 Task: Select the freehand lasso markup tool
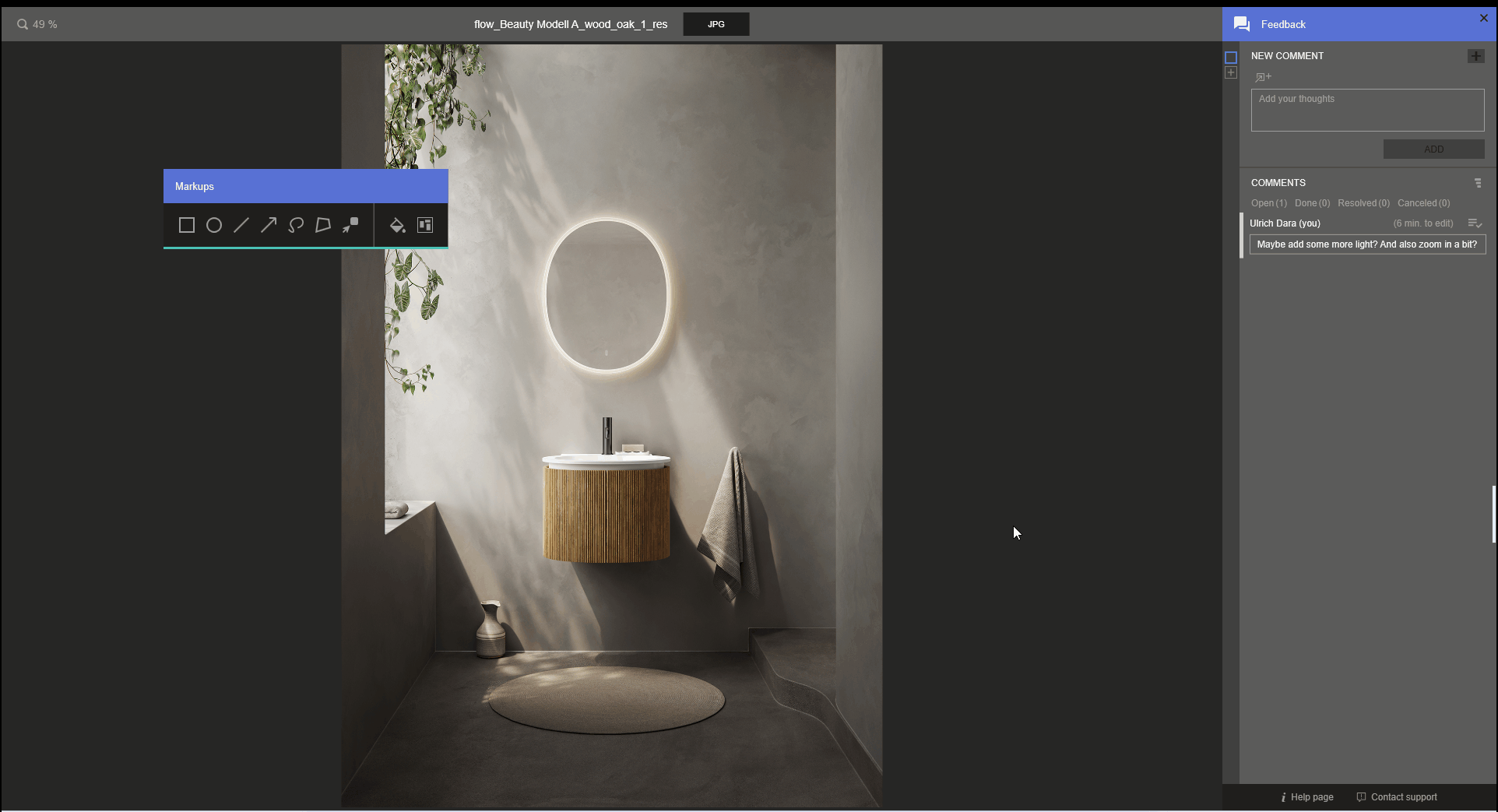296,225
